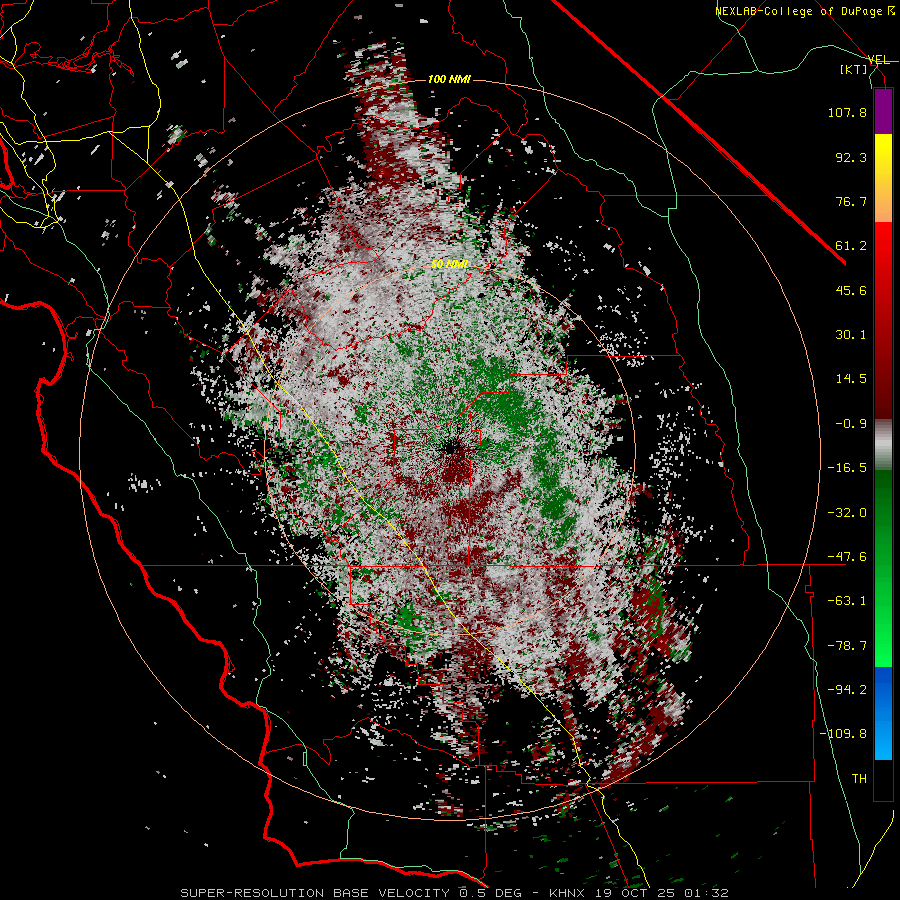
Task: Click the -63.1 legend value
Action: pyautogui.click(x=847, y=601)
